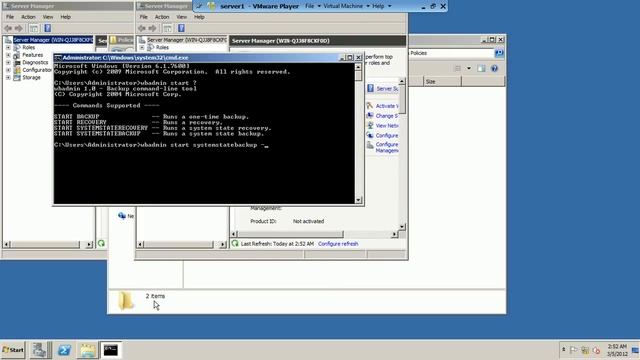This screenshot has height=360, width=640.
Task: Click the taskbar clock showing 2:52 AM
Action: (617, 350)
